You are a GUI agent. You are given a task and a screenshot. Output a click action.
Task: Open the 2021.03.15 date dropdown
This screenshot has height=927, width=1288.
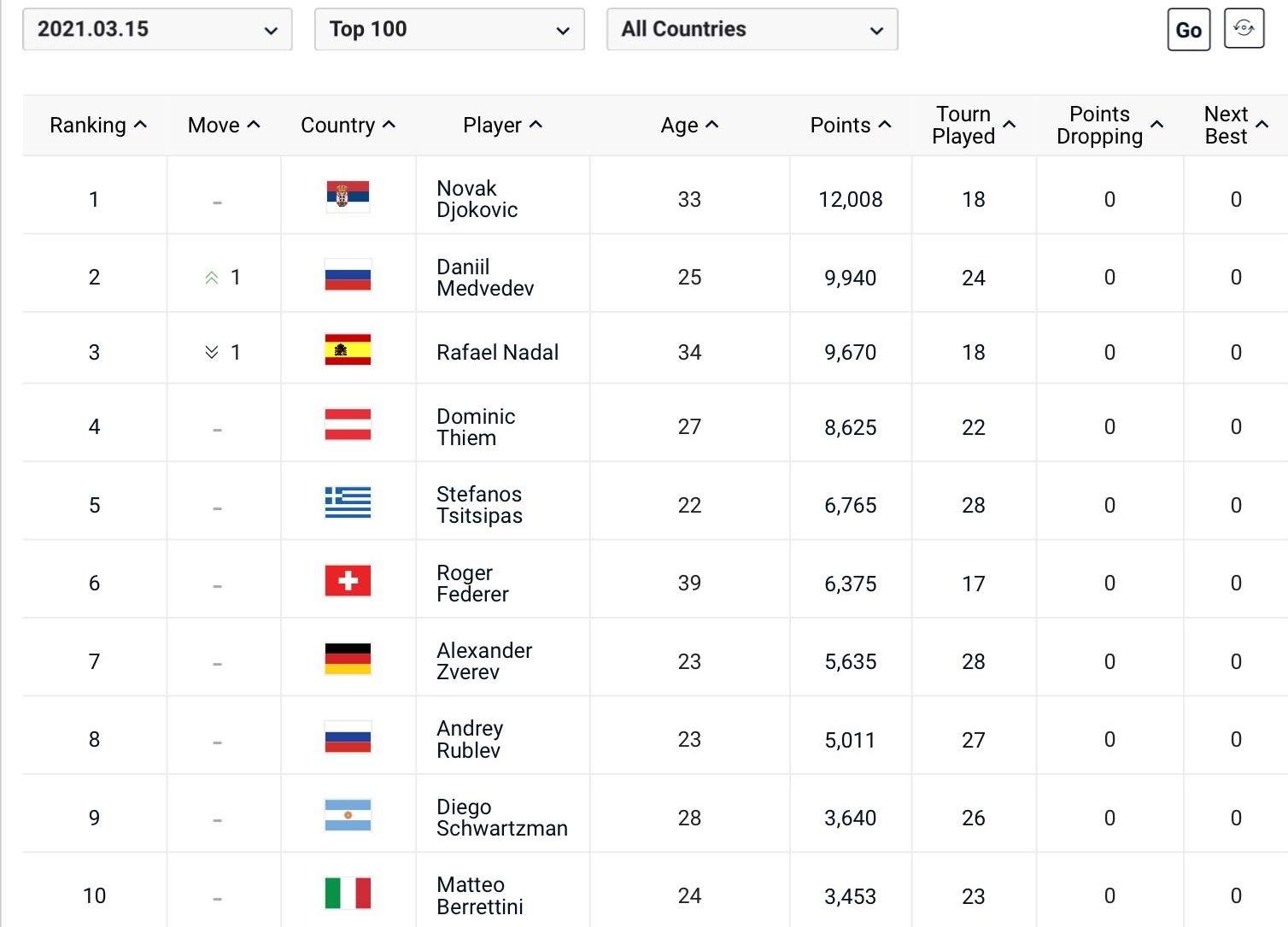pos(157,29)
